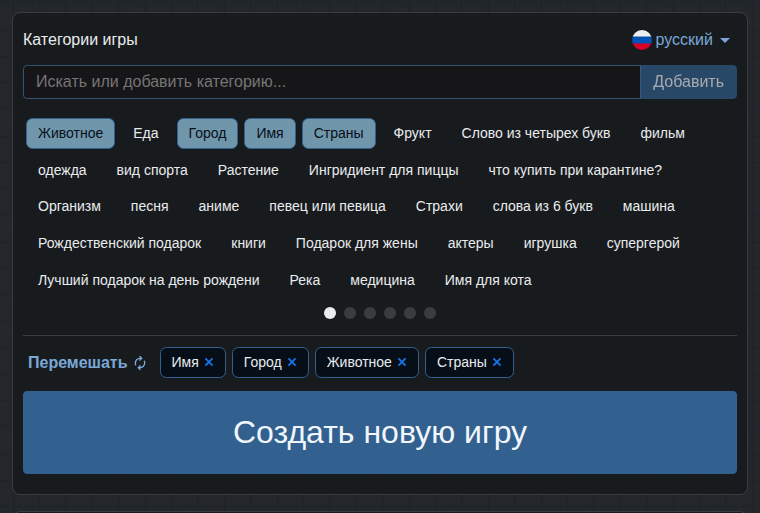Select Имя для кота category
760x513 pixels.
[488, 280]
